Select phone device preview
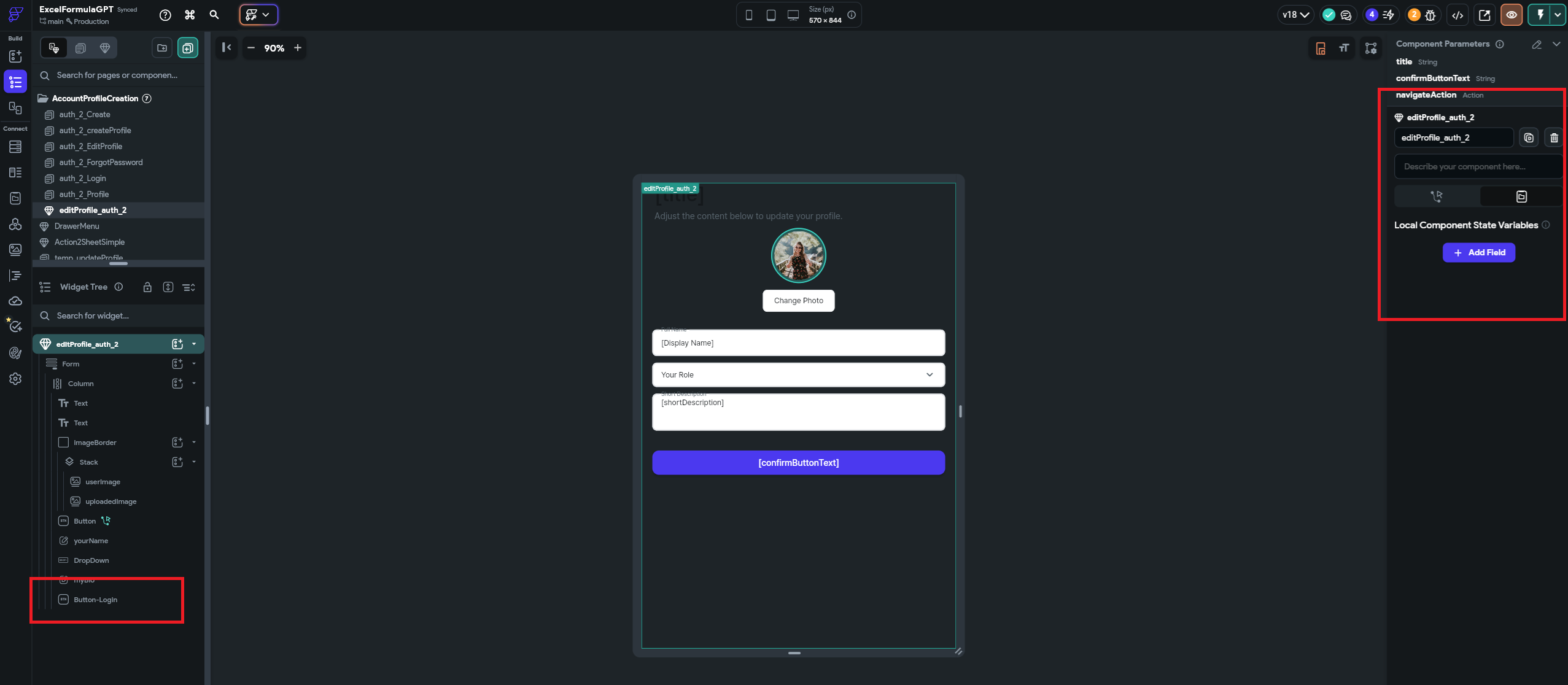The height and width of the screenshot is (685, 1568). 749,15
